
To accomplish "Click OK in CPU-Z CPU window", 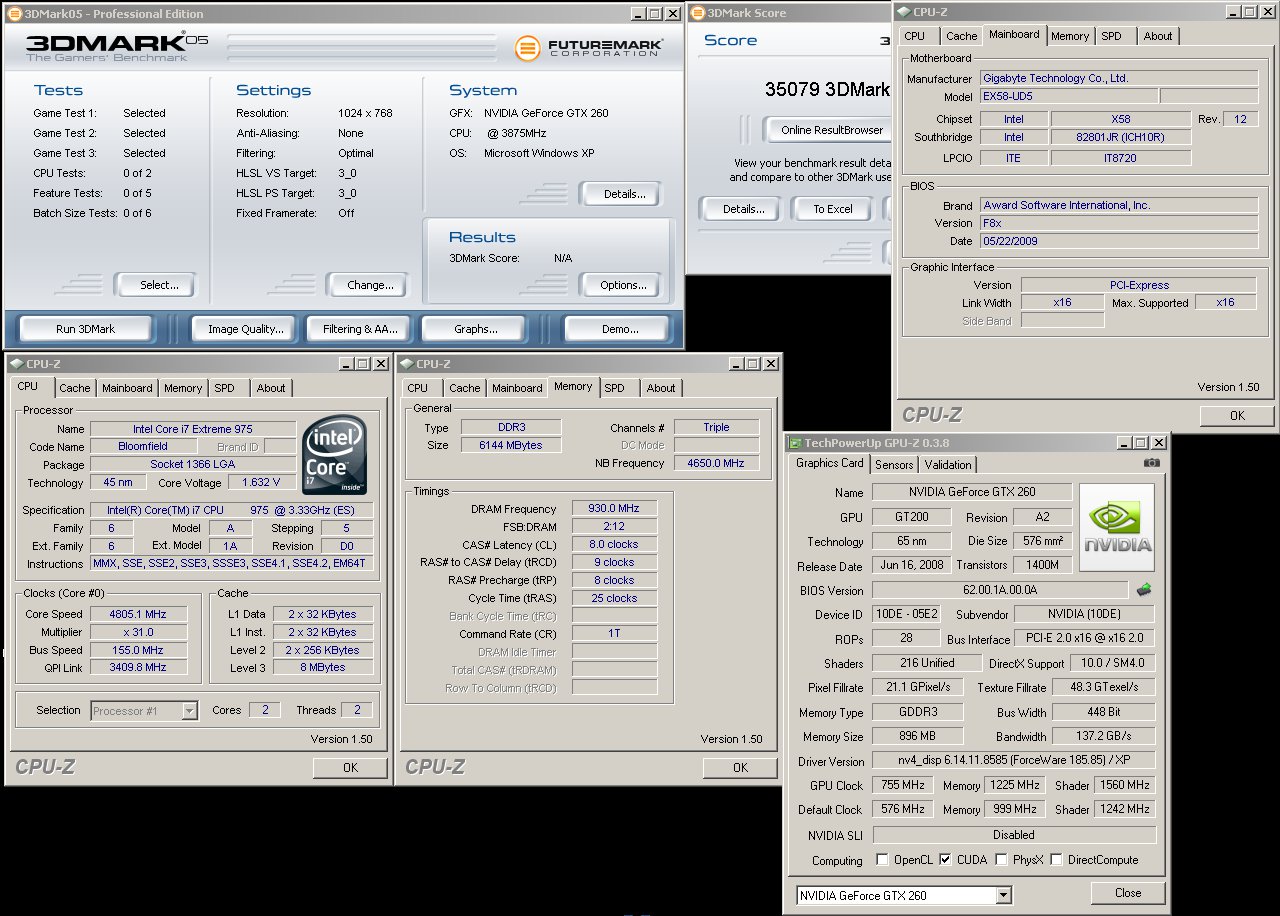I will click(350, 768).
